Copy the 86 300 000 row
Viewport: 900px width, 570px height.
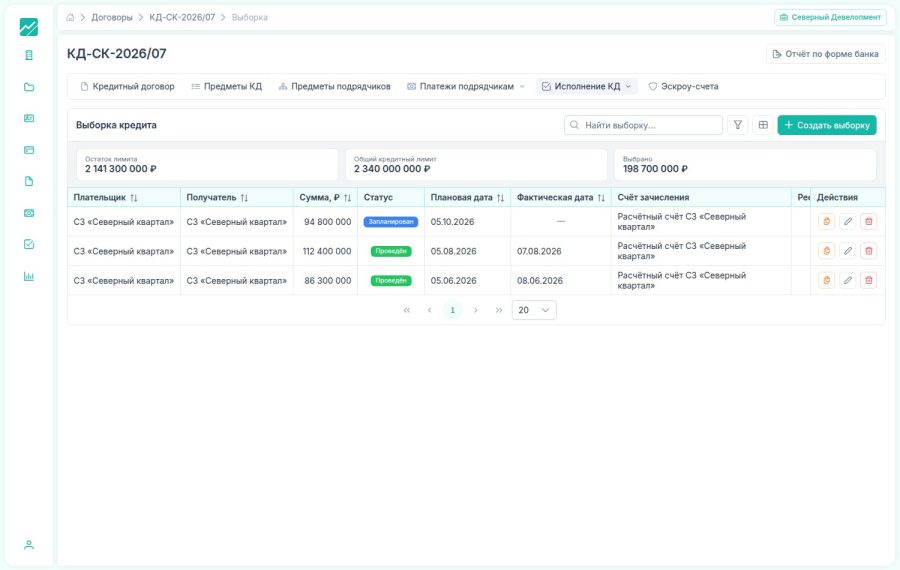[826, 280]
